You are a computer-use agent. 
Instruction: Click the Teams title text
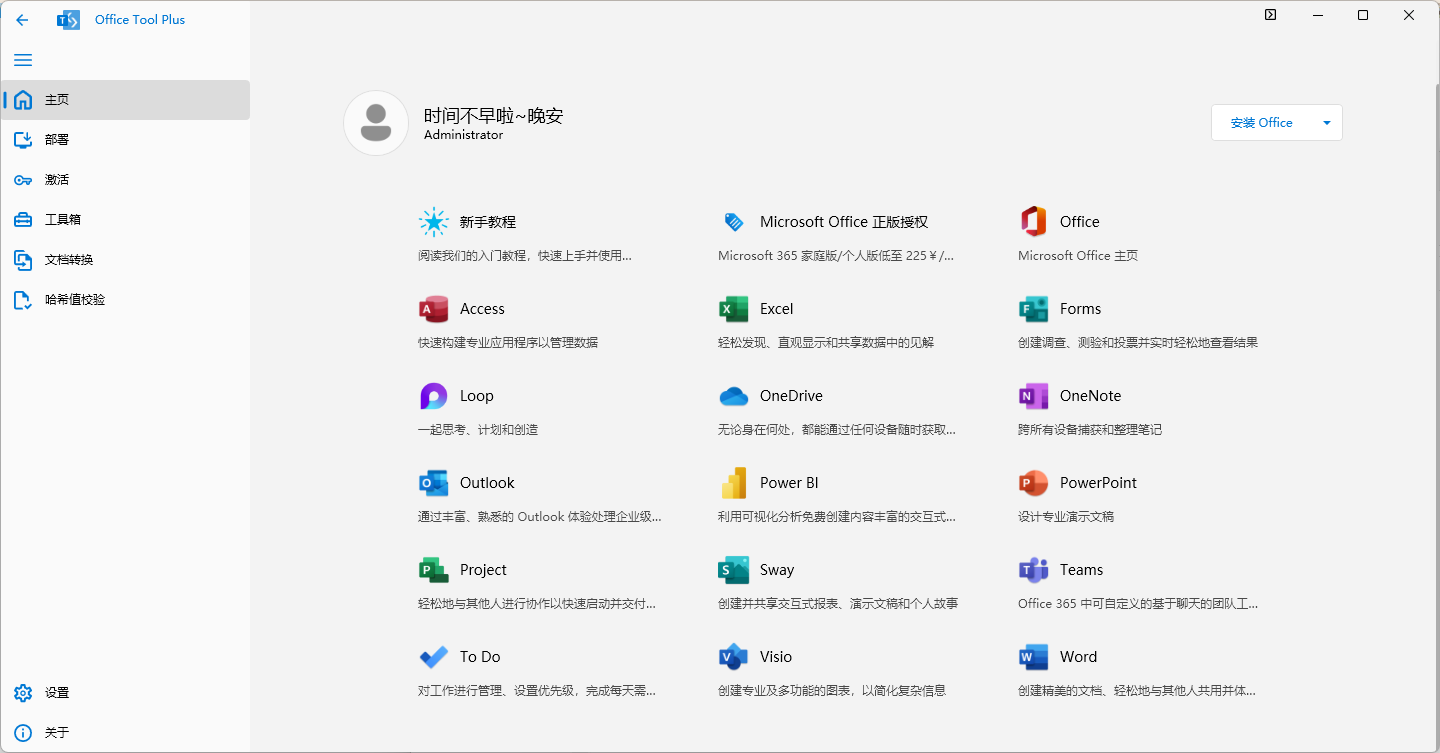[x=1082, y=570]
